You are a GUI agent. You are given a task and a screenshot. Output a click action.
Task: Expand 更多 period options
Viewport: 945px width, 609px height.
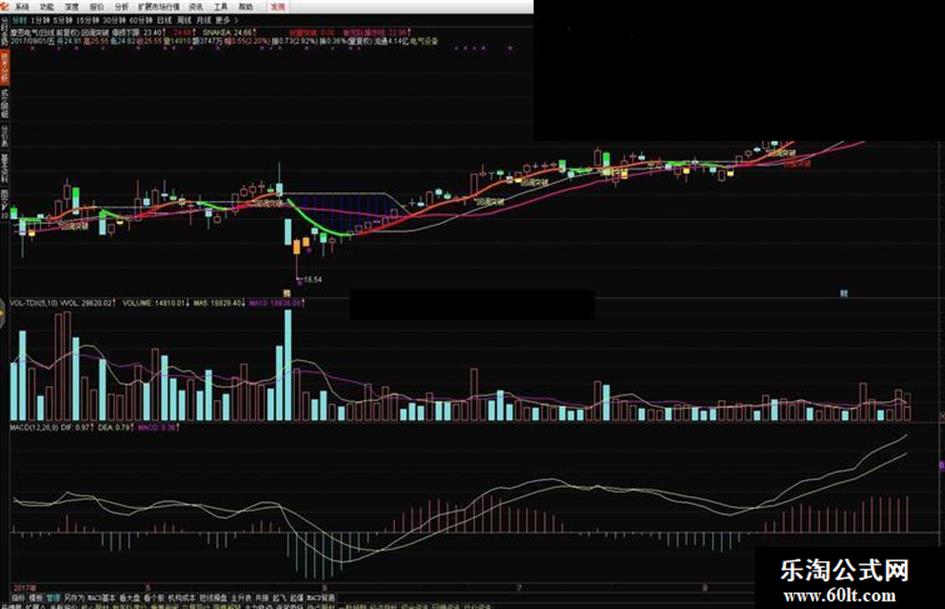pos(225,21)
